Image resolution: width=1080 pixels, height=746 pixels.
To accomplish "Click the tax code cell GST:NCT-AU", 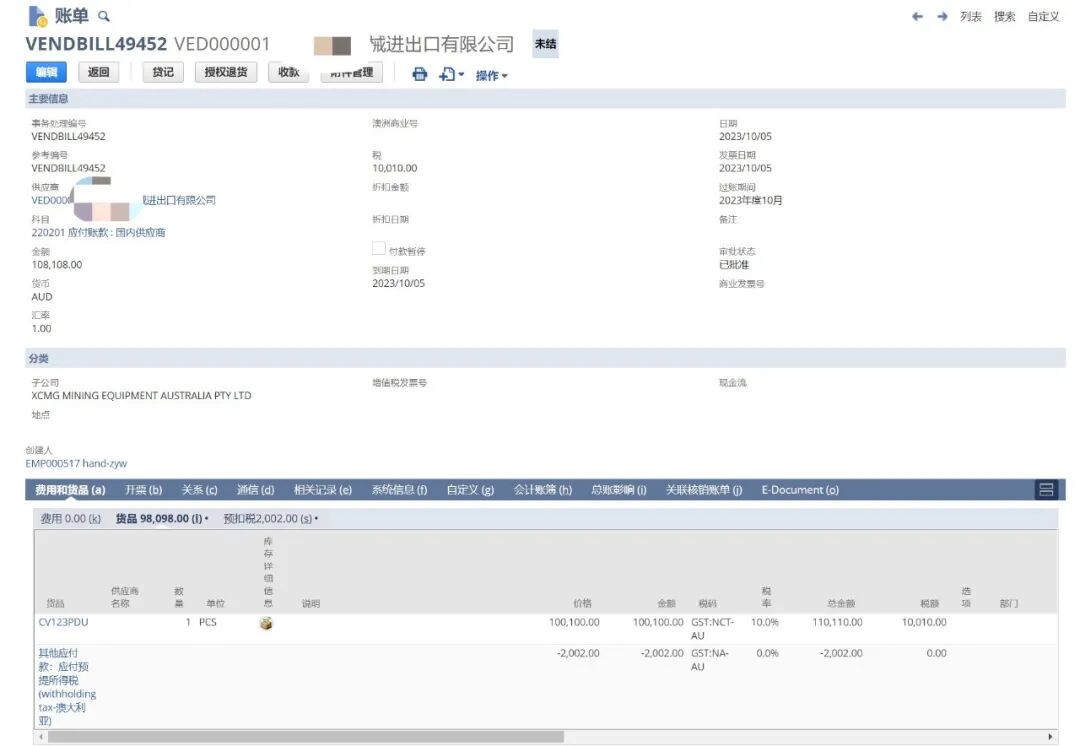I will [712, 629].
